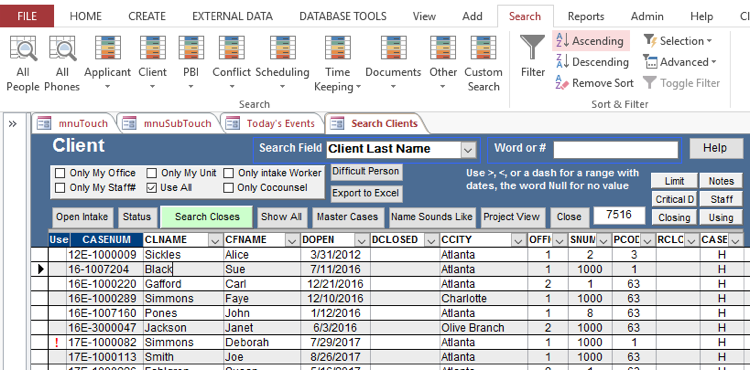
Task: Click the Critical D button
Action: click(674, 199)
